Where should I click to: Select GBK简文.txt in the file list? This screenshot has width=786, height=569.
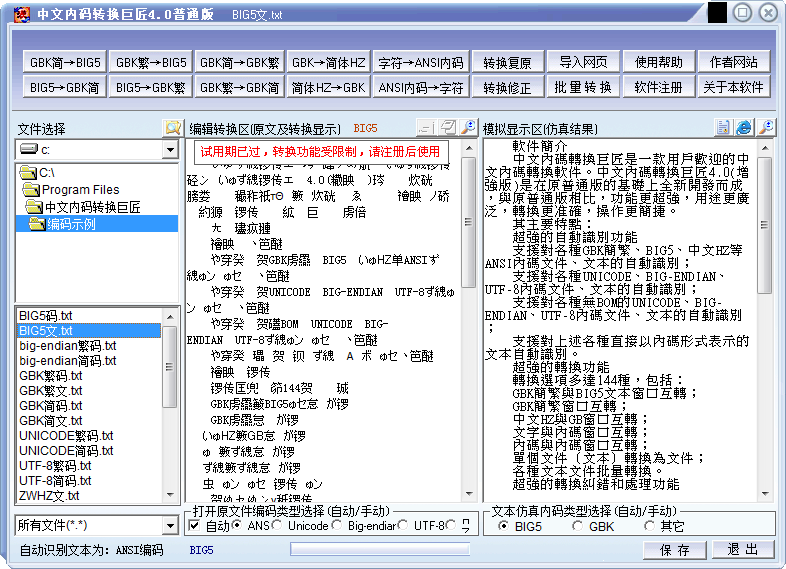coord(90,421)
